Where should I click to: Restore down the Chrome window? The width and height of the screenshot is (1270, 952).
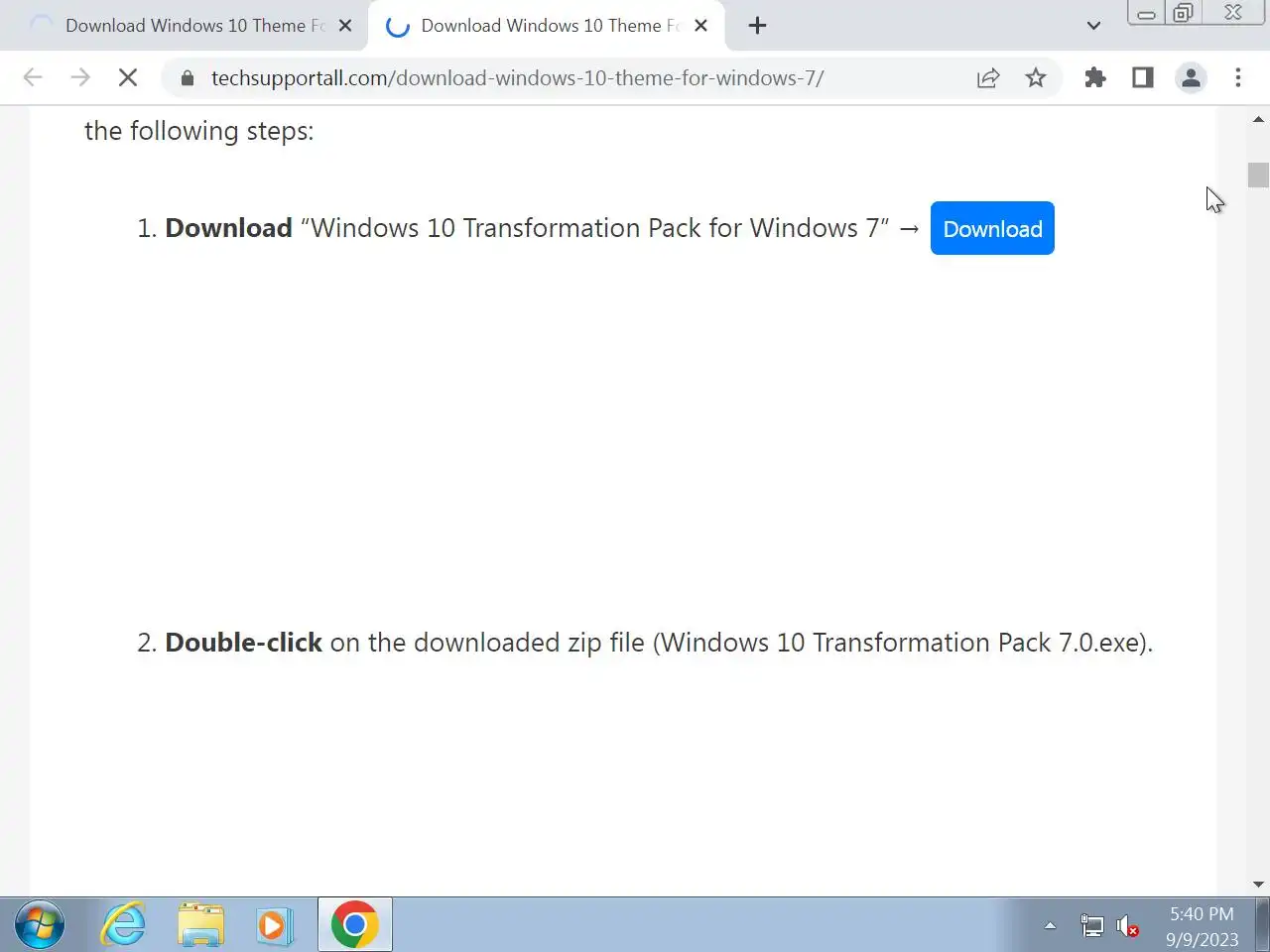[x=1183, y=13]
